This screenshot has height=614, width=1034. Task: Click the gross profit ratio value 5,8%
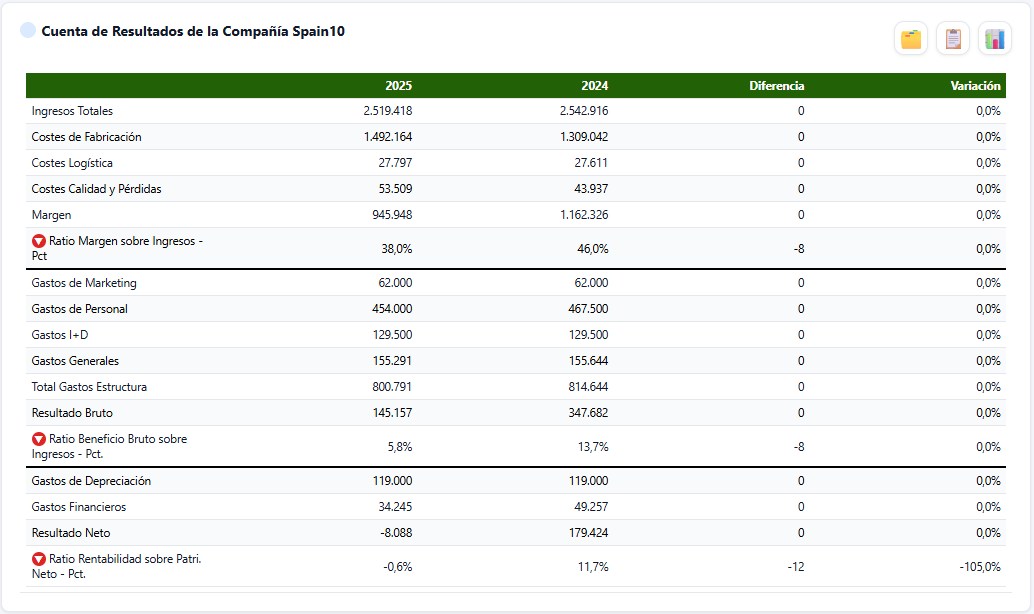pos(400,447)
